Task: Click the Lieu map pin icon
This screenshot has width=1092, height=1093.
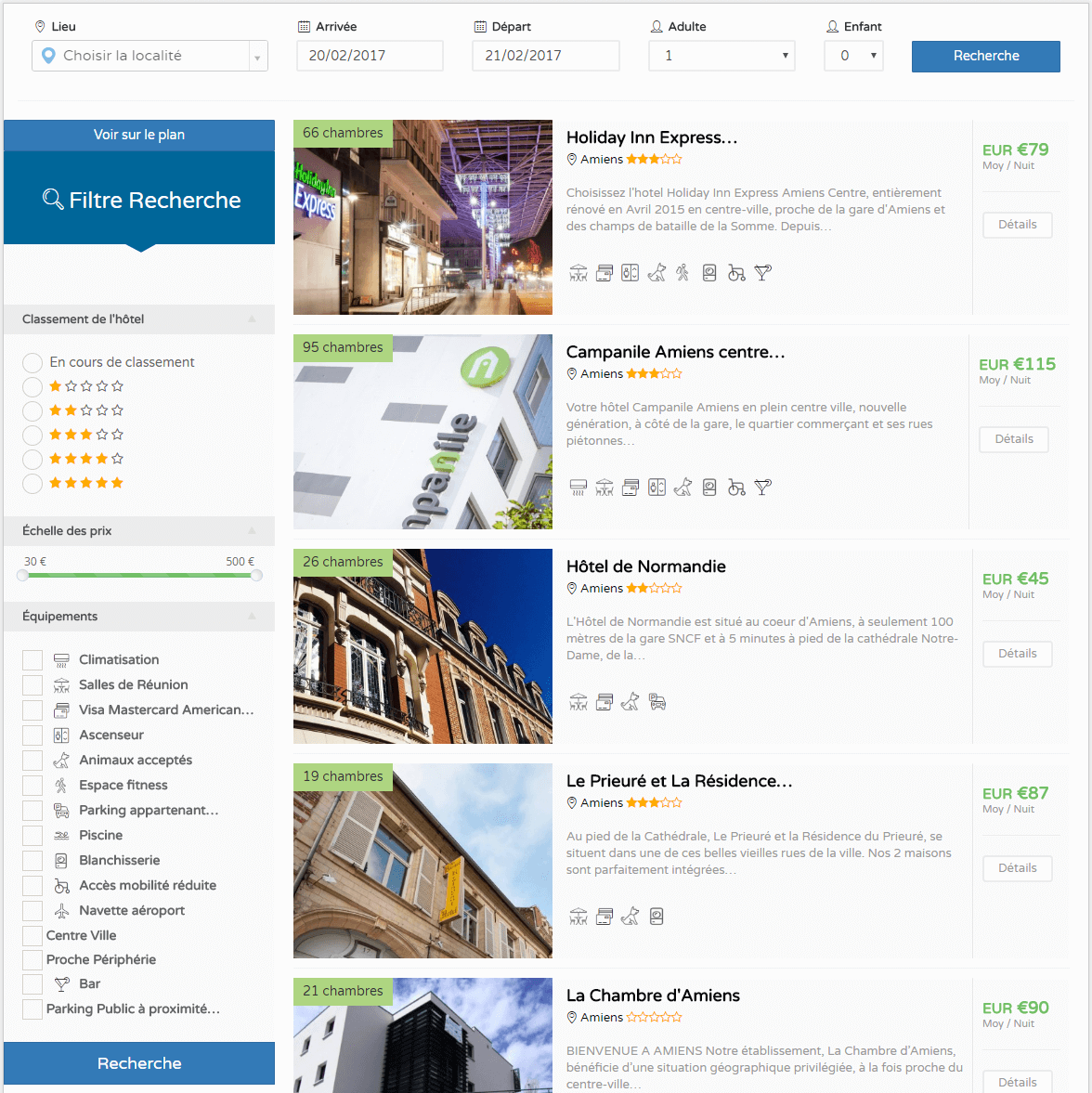Action: [x=40, y=27]
